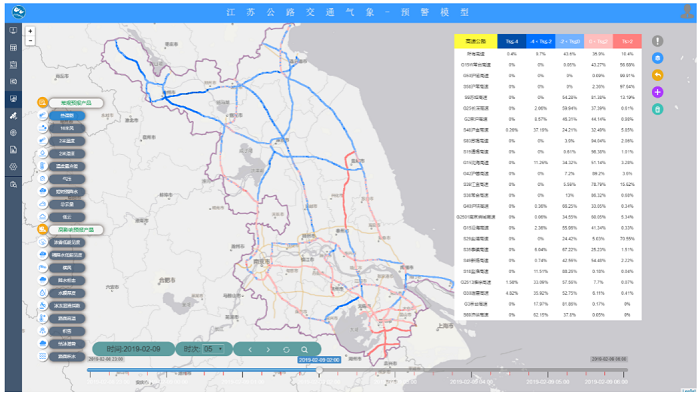Screen dimensions: 700x396
Task: Click the 时间:2019-02-09 date button
Action: (133, 349)
